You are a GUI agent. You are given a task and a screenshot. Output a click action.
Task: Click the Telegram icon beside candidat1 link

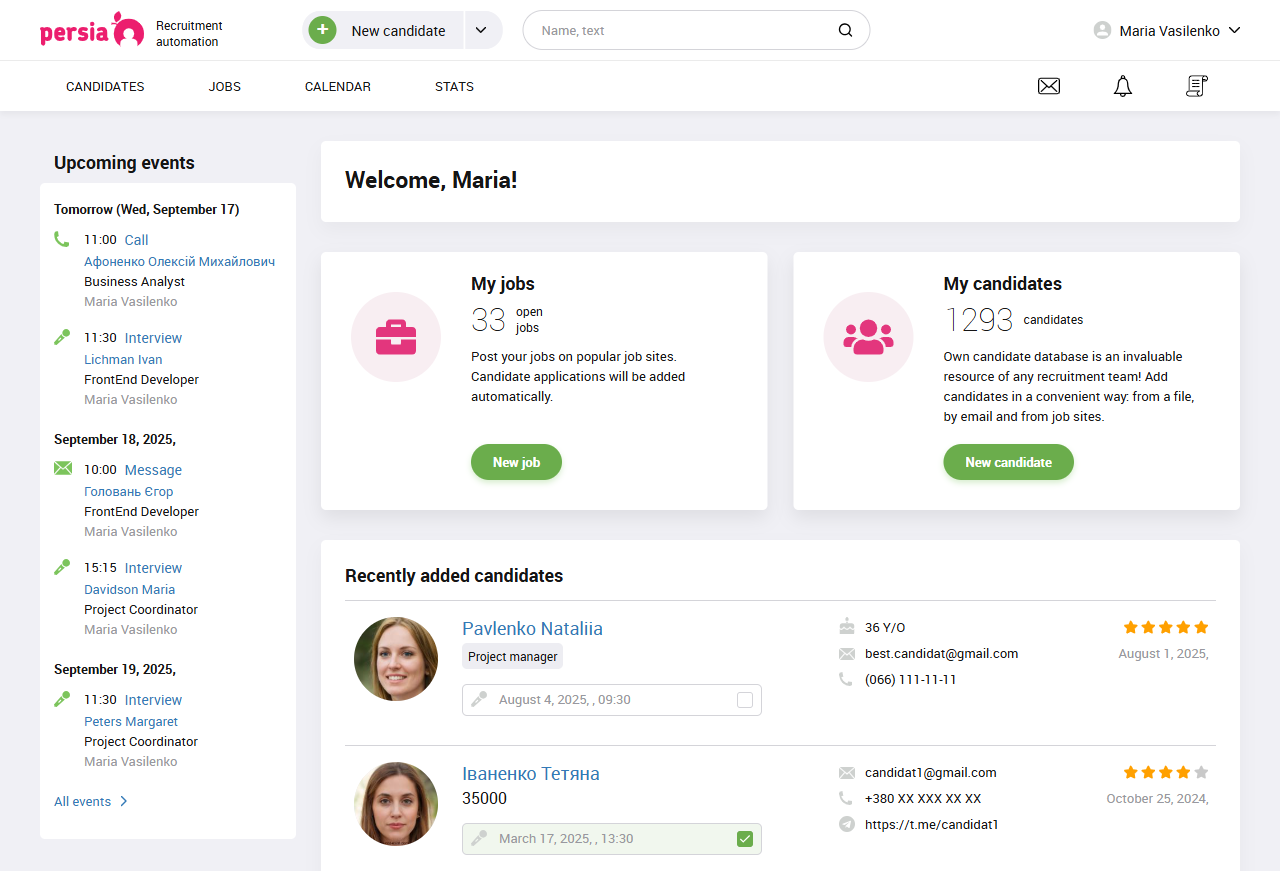[845, 824]
